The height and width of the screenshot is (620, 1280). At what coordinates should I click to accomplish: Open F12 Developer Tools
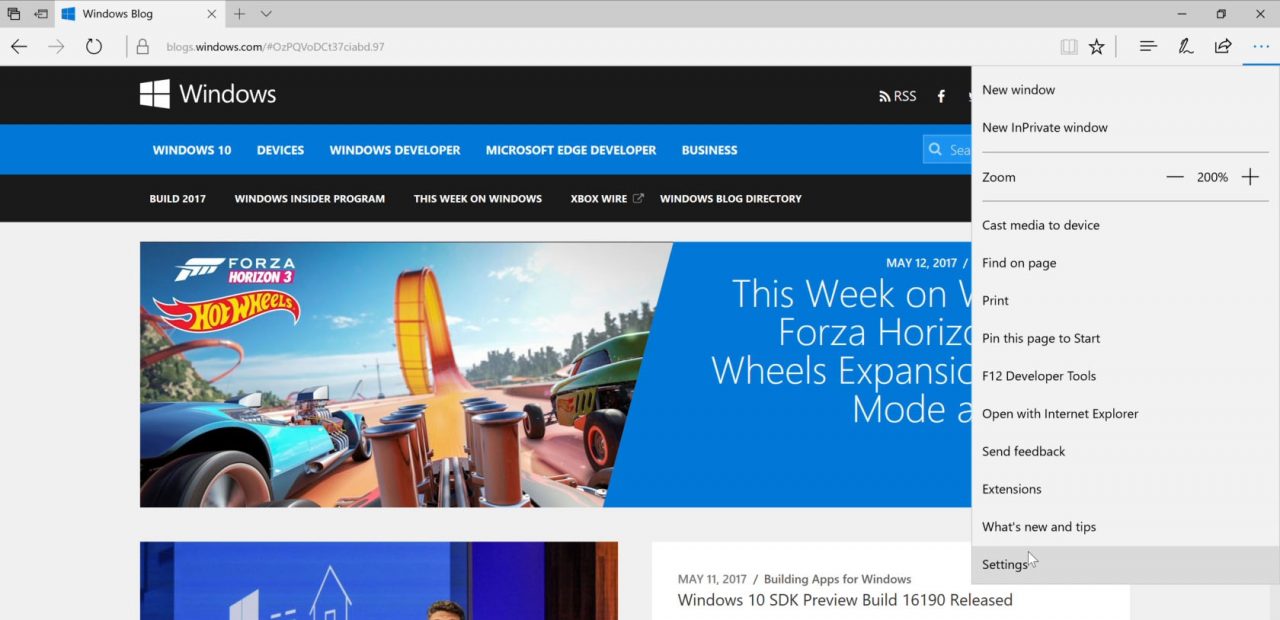tap(1125, 376)
